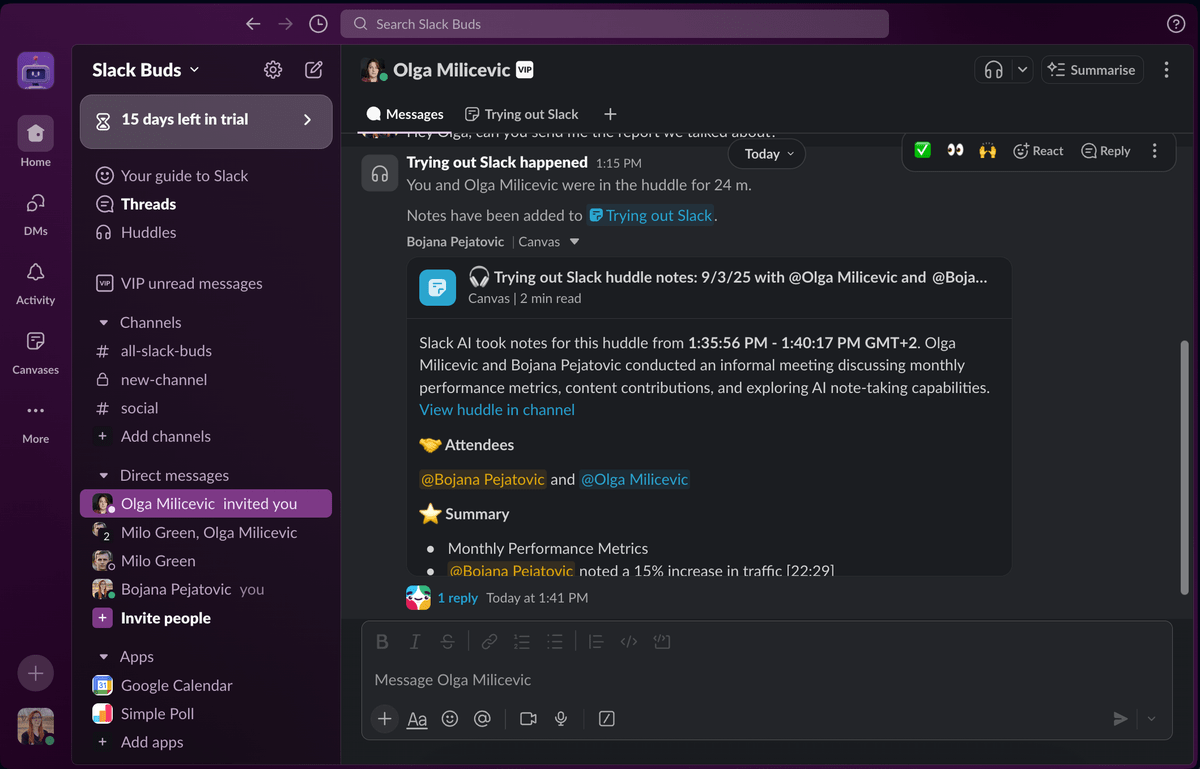Open workspace settings gear icon
Screen dimensions: 1200x769
(x=273, y=70)
